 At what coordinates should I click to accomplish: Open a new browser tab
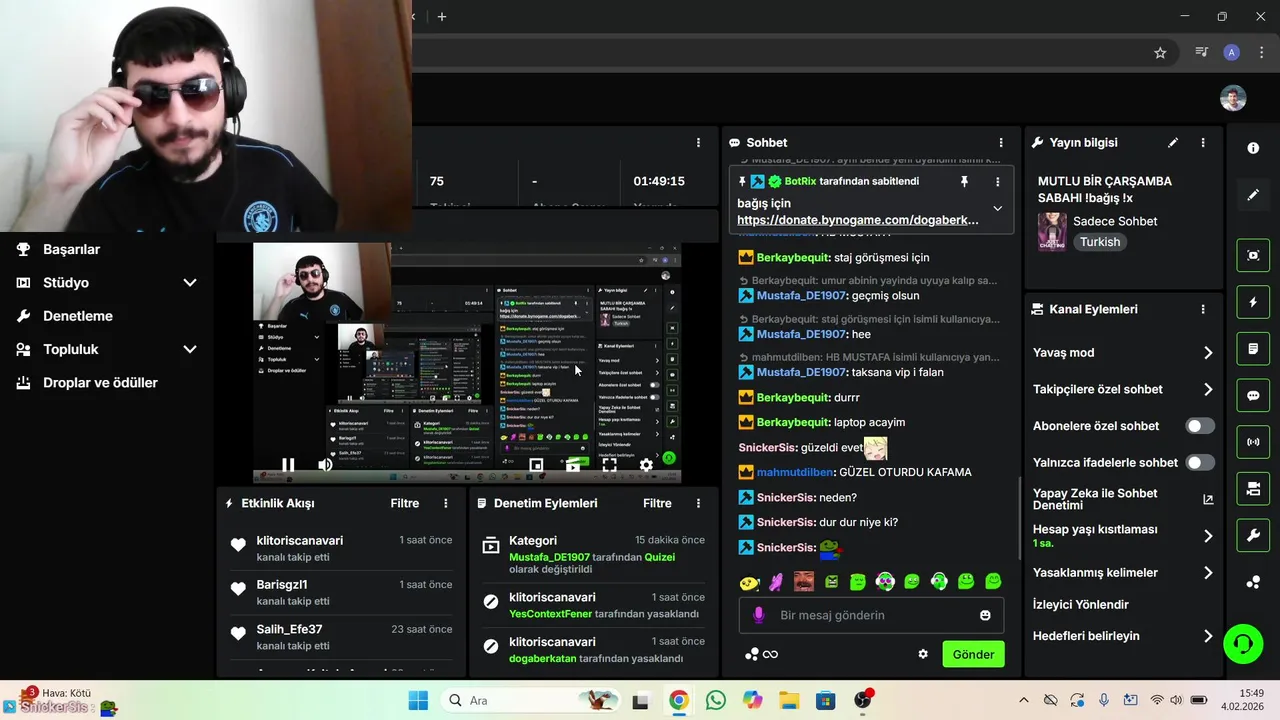click(x=442, y=16)
